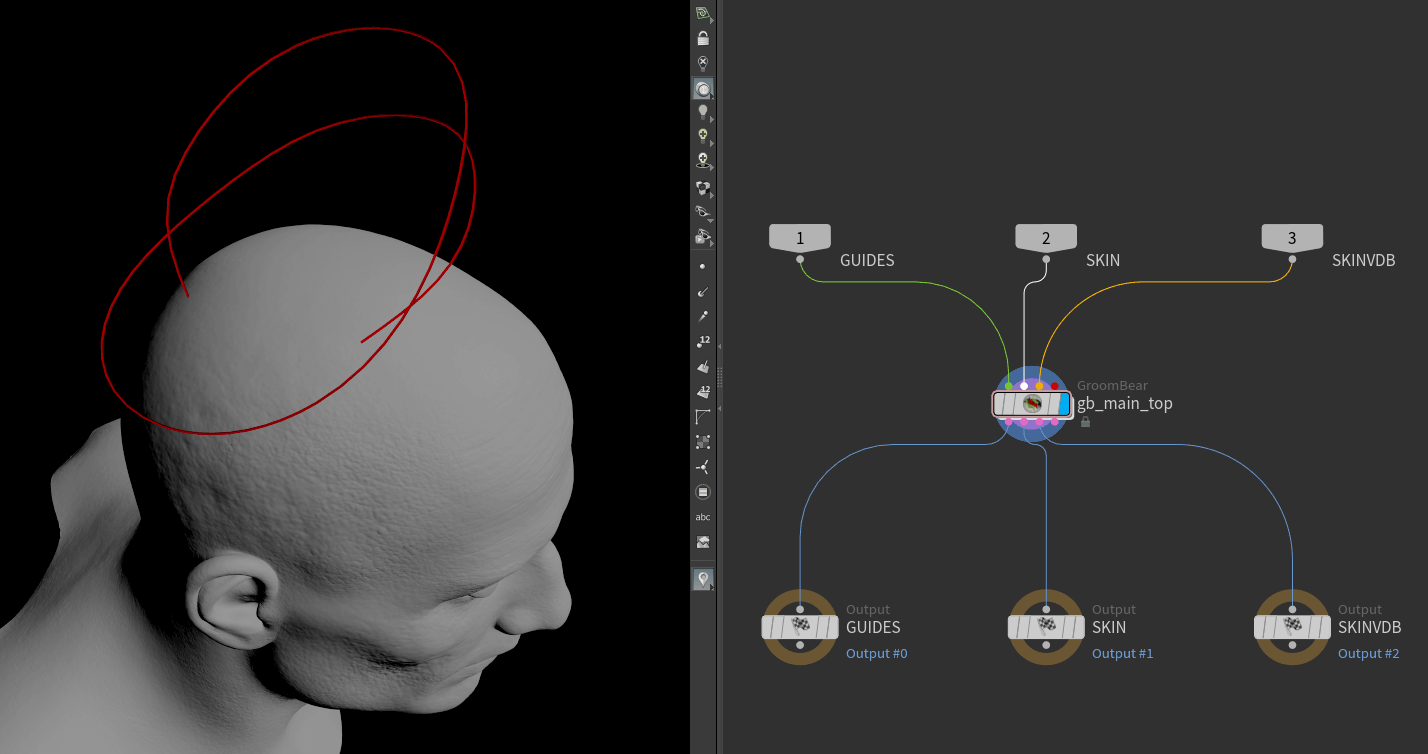Click the green input connector on gb_main_top
Image resolution: width=1428 pixels, height=754 pixels.
[x=1008, y=386]
